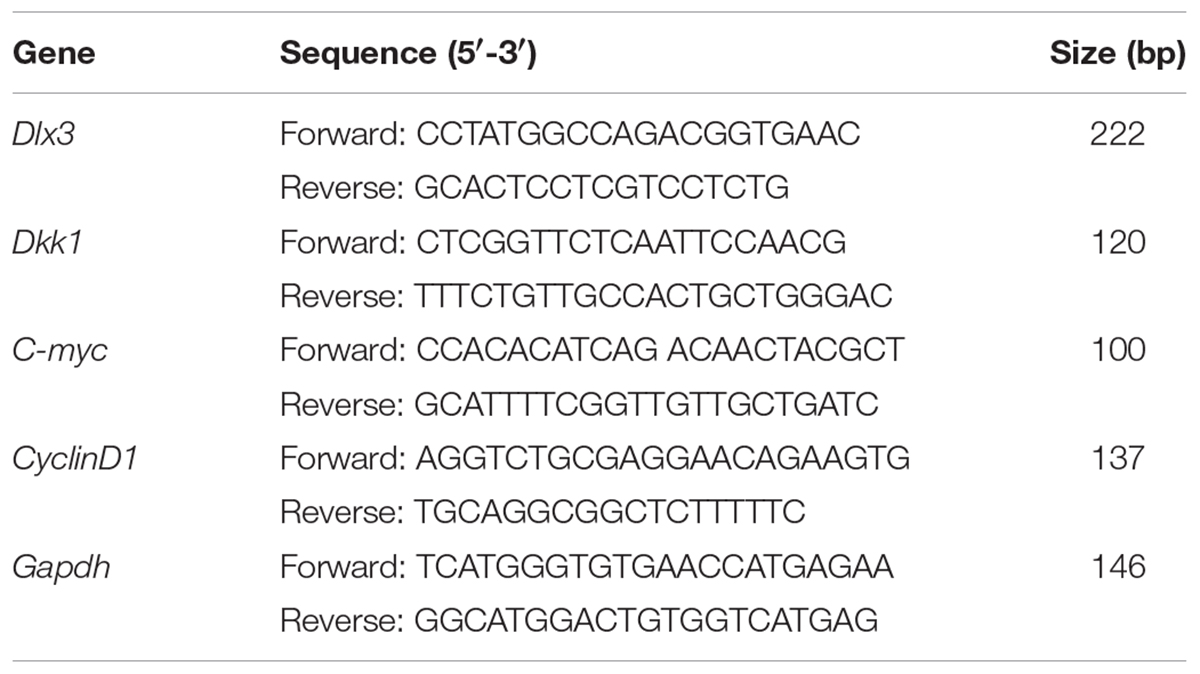Image resolution: width=1200 pixels, height=674 pixels.
Task: Select the Gapdh gene name
Action: pos(49,567)
